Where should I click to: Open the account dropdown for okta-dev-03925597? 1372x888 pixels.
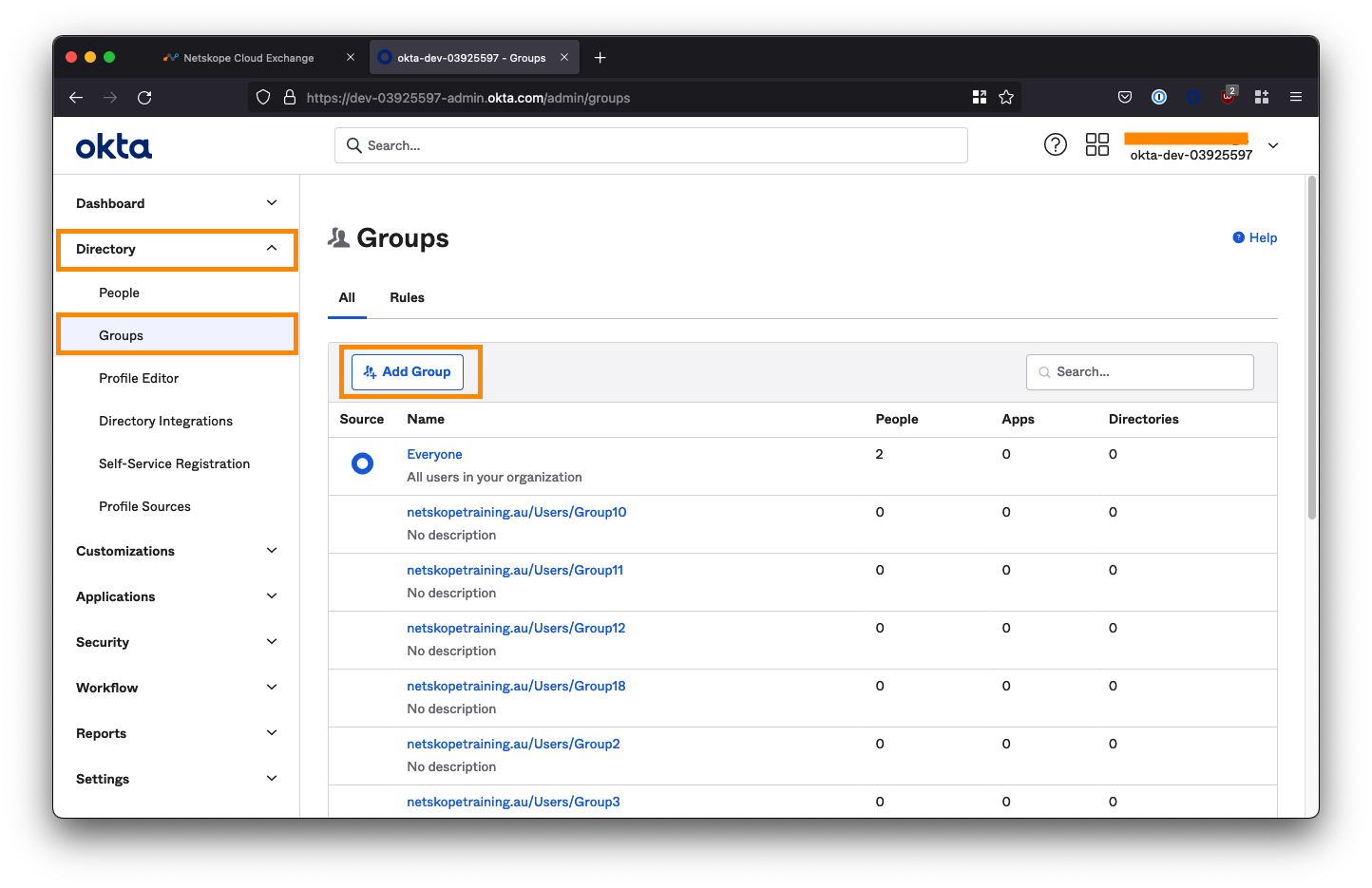(x=1273, y=145)
